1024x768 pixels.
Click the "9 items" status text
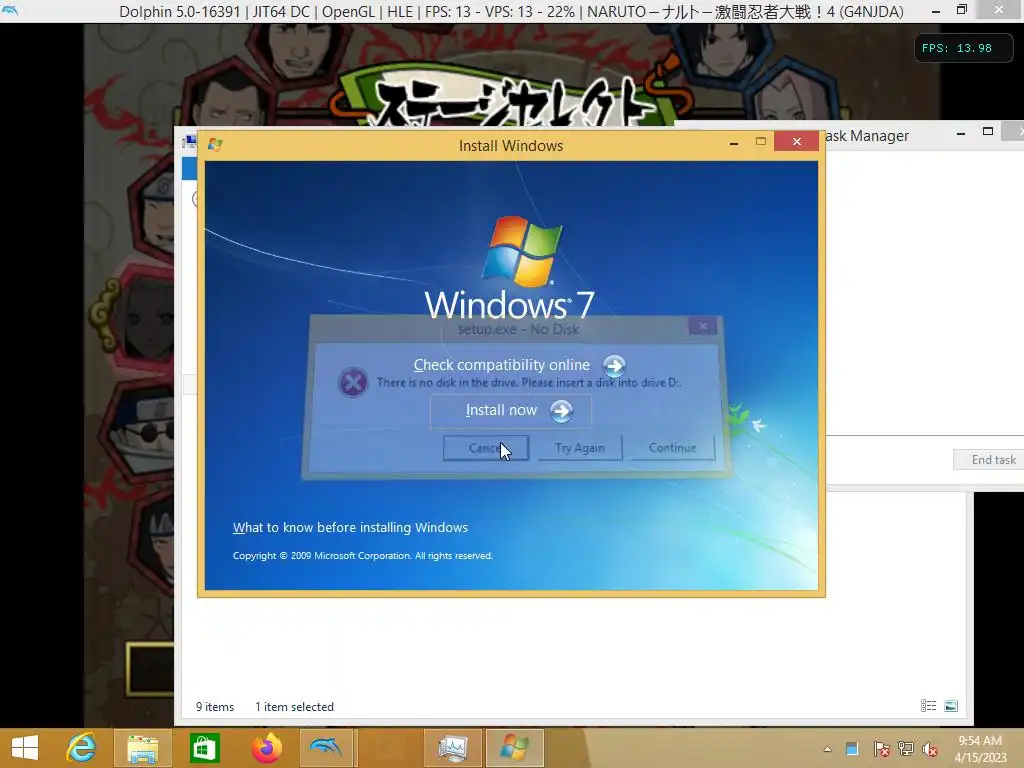click(x=215, y=707)
